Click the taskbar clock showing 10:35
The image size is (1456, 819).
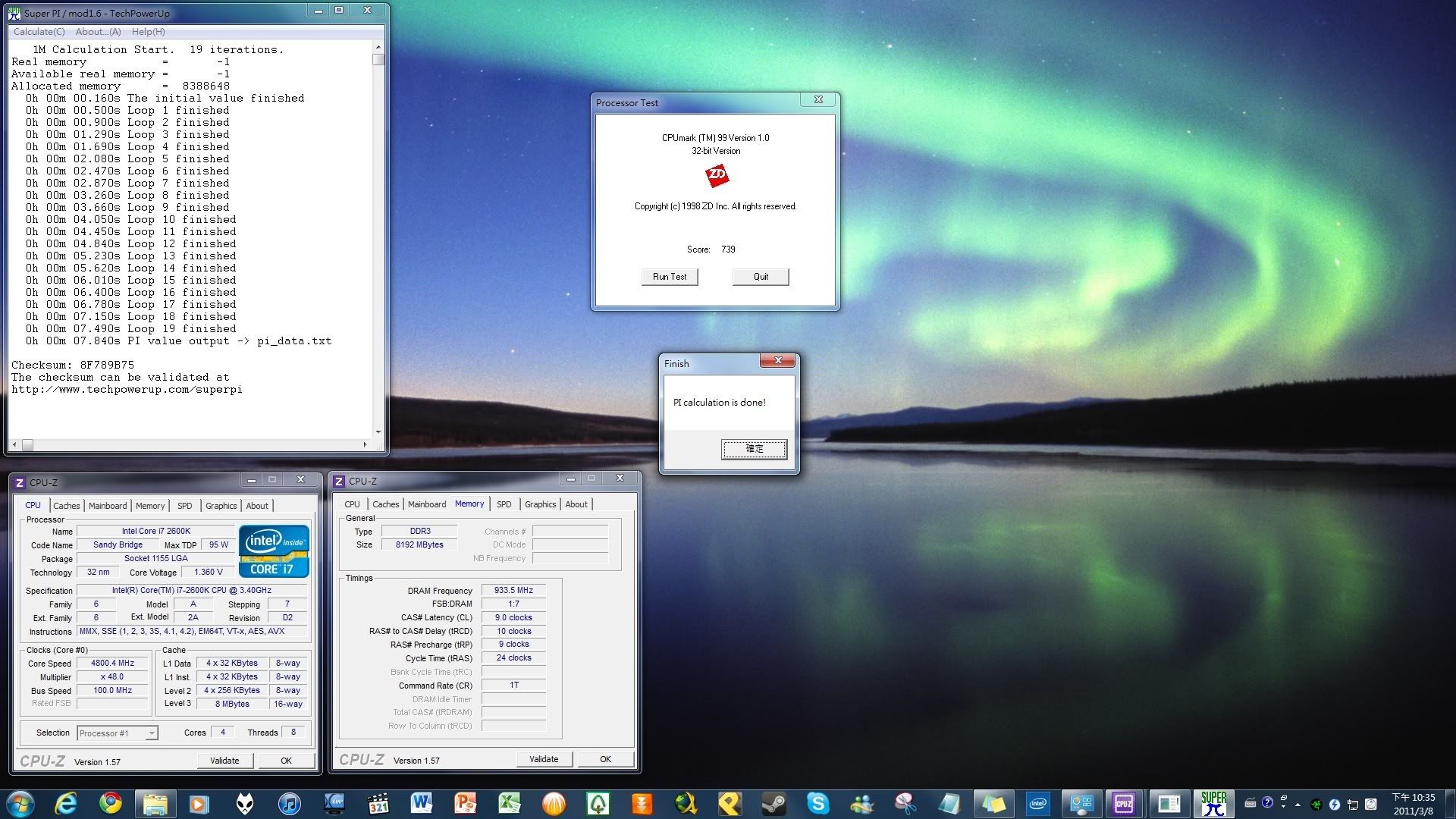pyautogui.click(x=1414, y=804)
